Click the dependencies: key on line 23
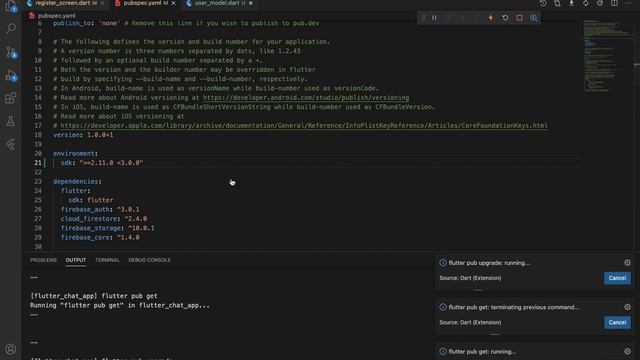This screenshot has height=360, width=640. click(77, 182)
